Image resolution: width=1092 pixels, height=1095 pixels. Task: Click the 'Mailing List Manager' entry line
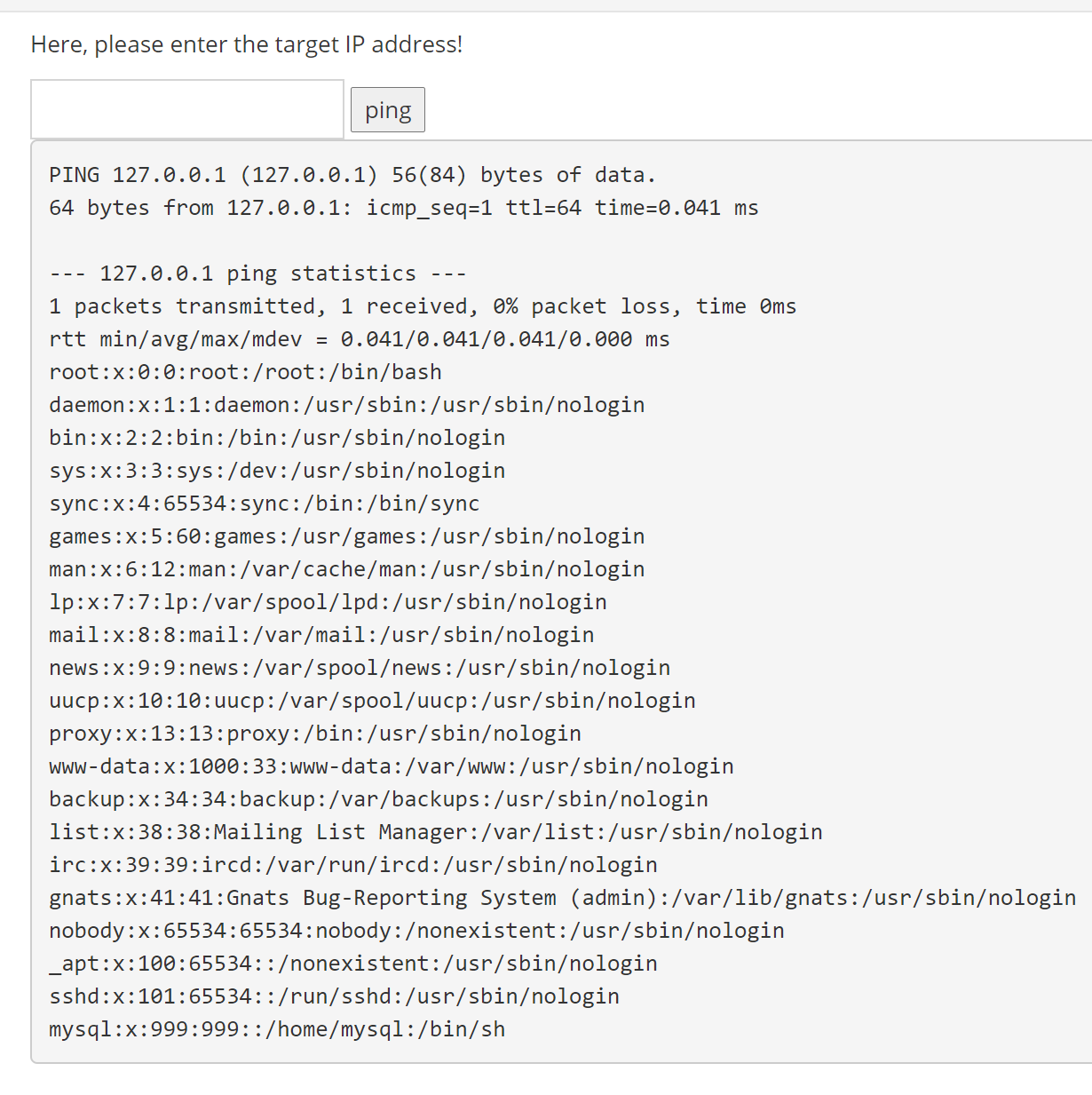(436, 832)
